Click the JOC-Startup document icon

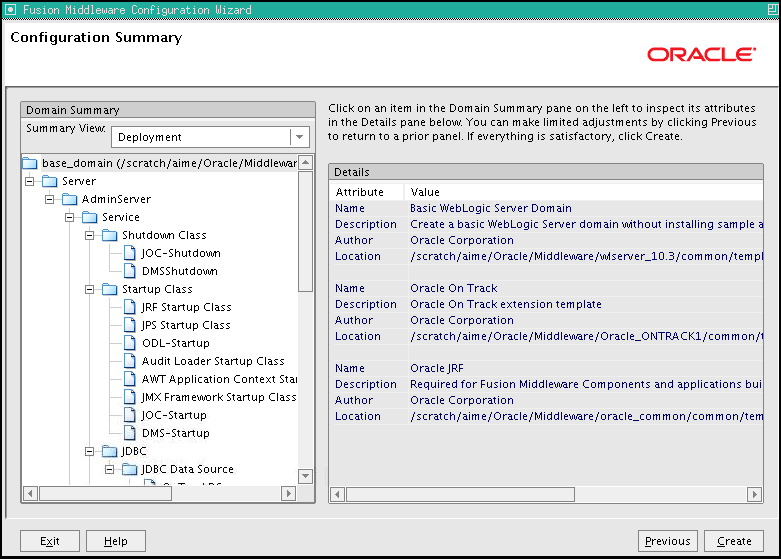coord(130,415)
